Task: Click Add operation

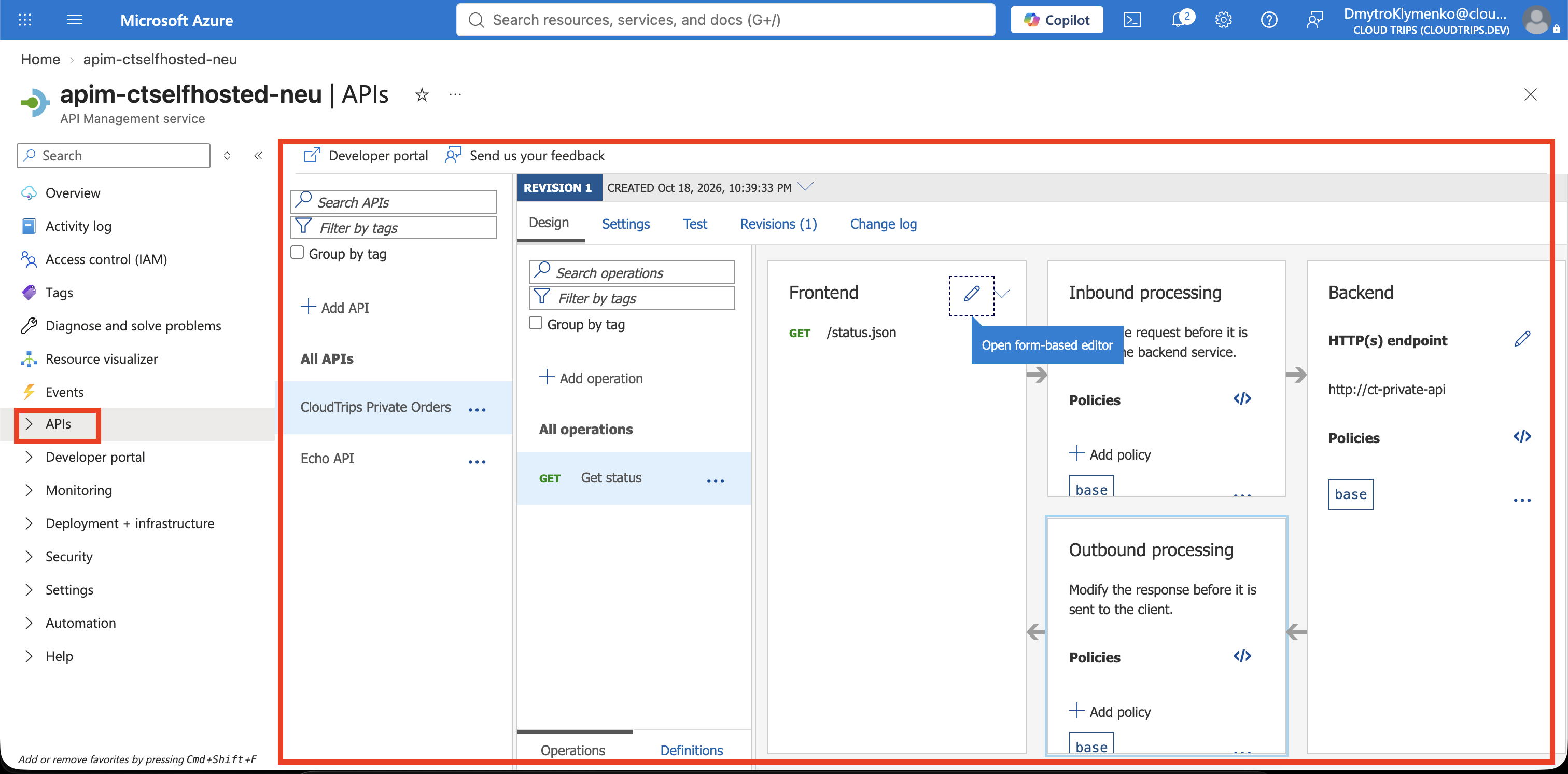Action: 591,378
